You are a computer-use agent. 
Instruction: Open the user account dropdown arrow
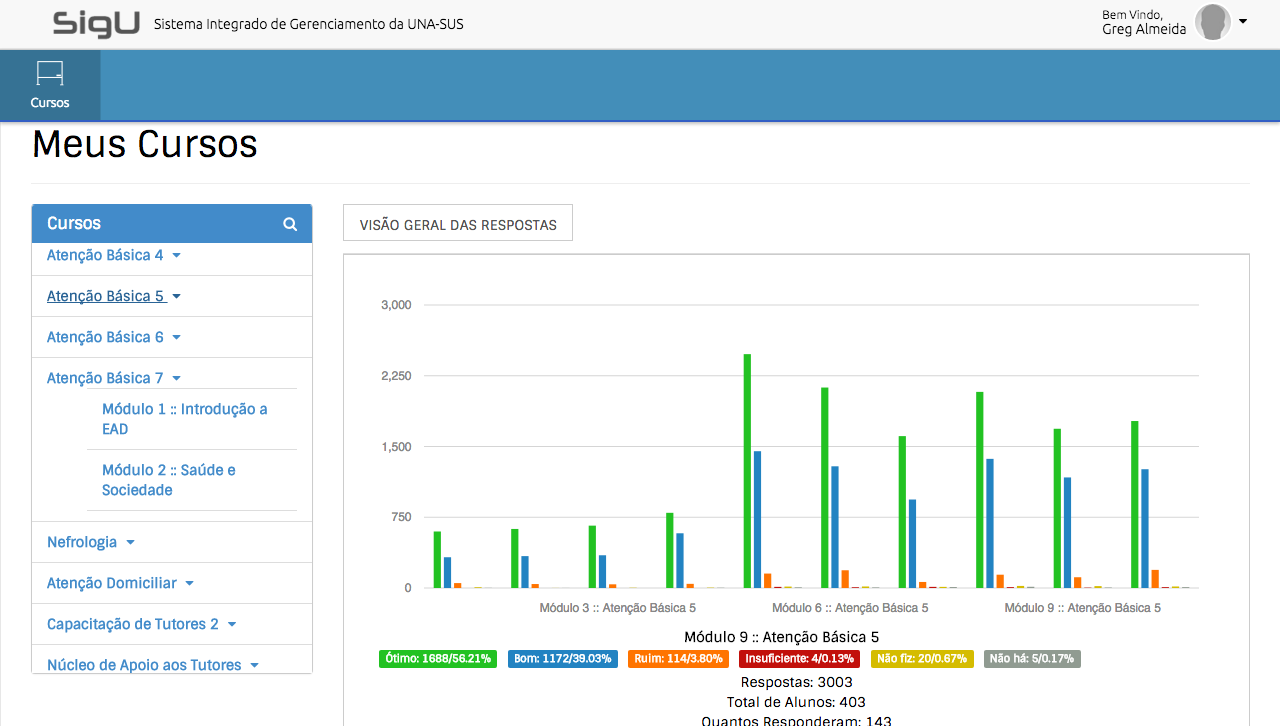(1243, 21)
